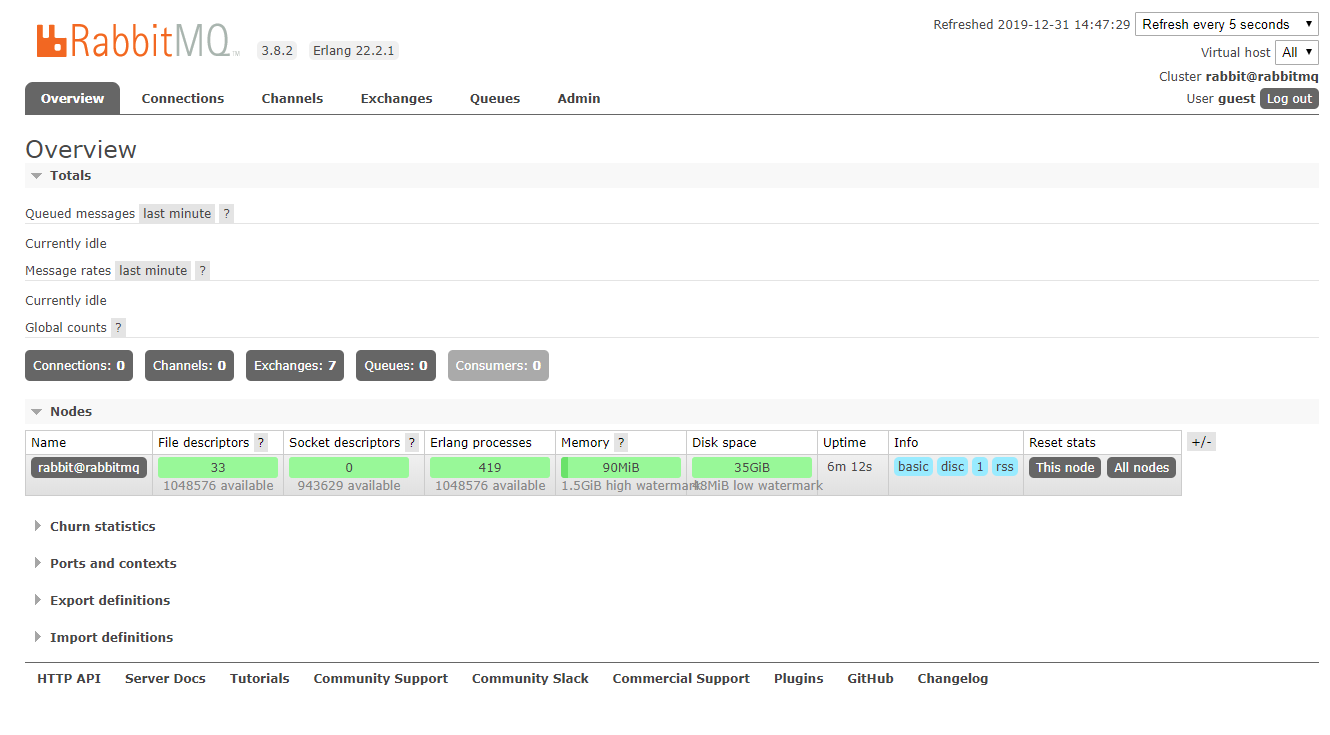Select the Overview tab
Image resolution: width=1330 pixels, height=735 pixels.
(72, 98)
